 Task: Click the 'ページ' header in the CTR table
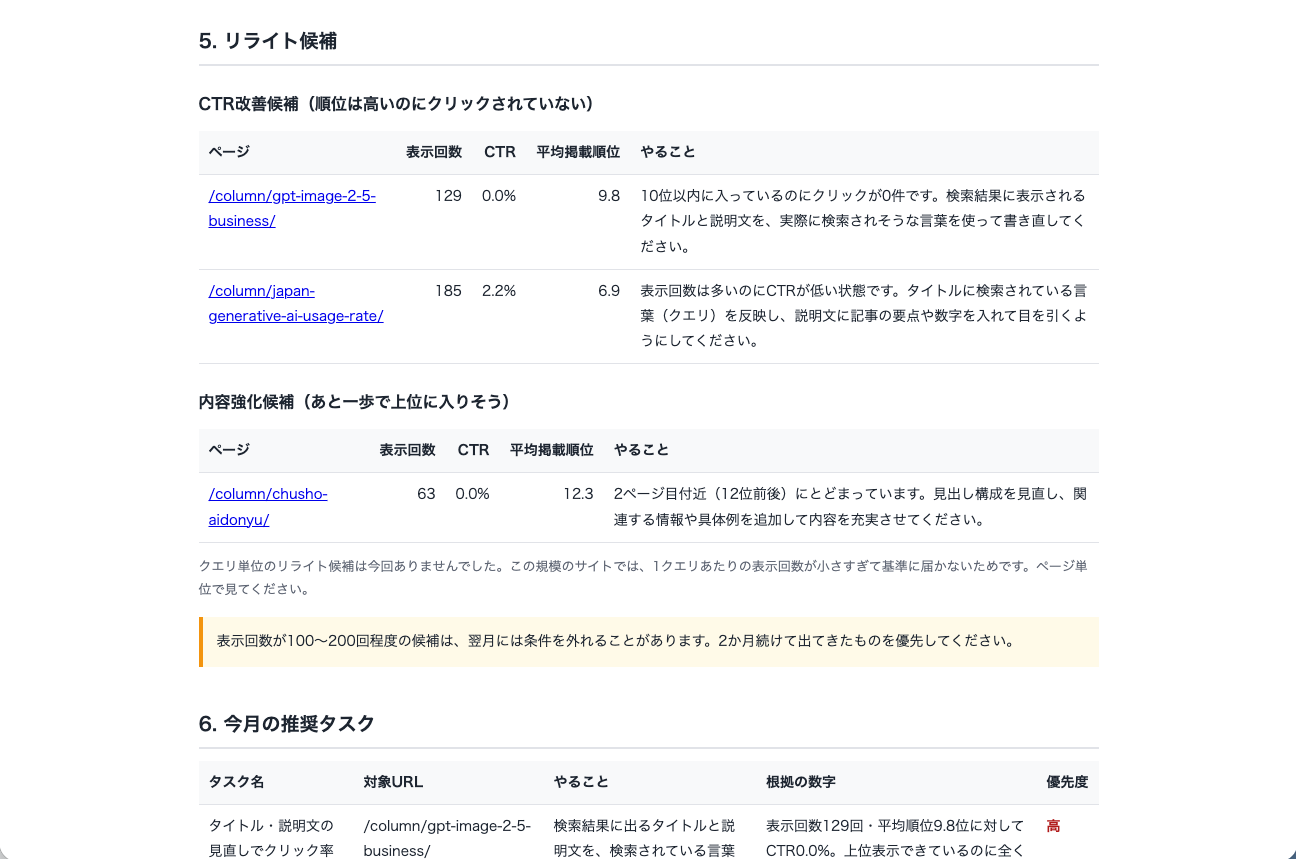point(229,152)
